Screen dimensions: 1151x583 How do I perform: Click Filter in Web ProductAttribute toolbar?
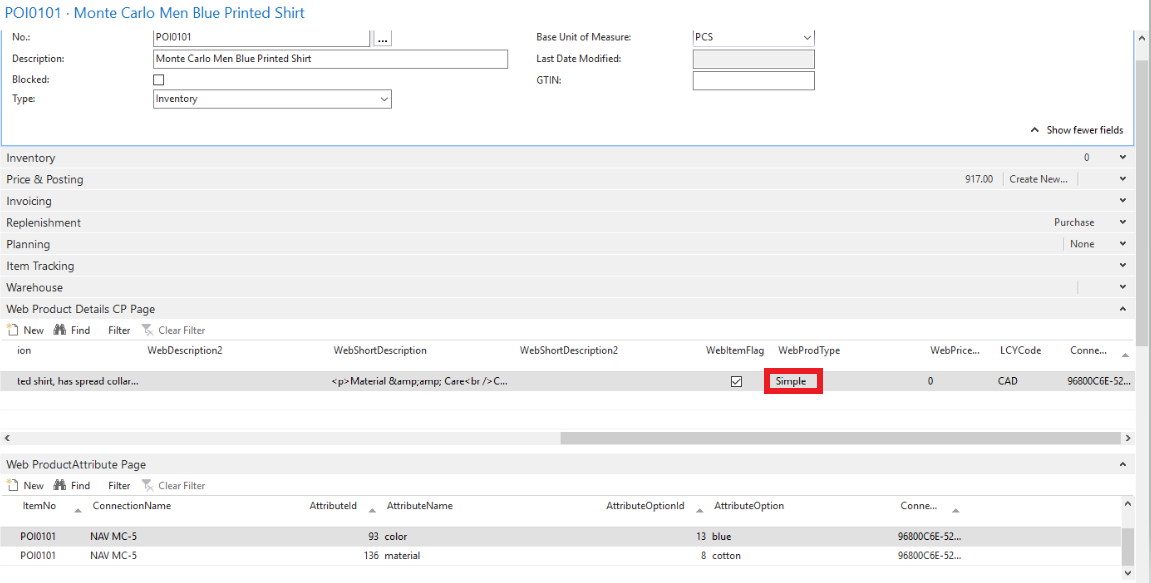(x=119, y=486)
